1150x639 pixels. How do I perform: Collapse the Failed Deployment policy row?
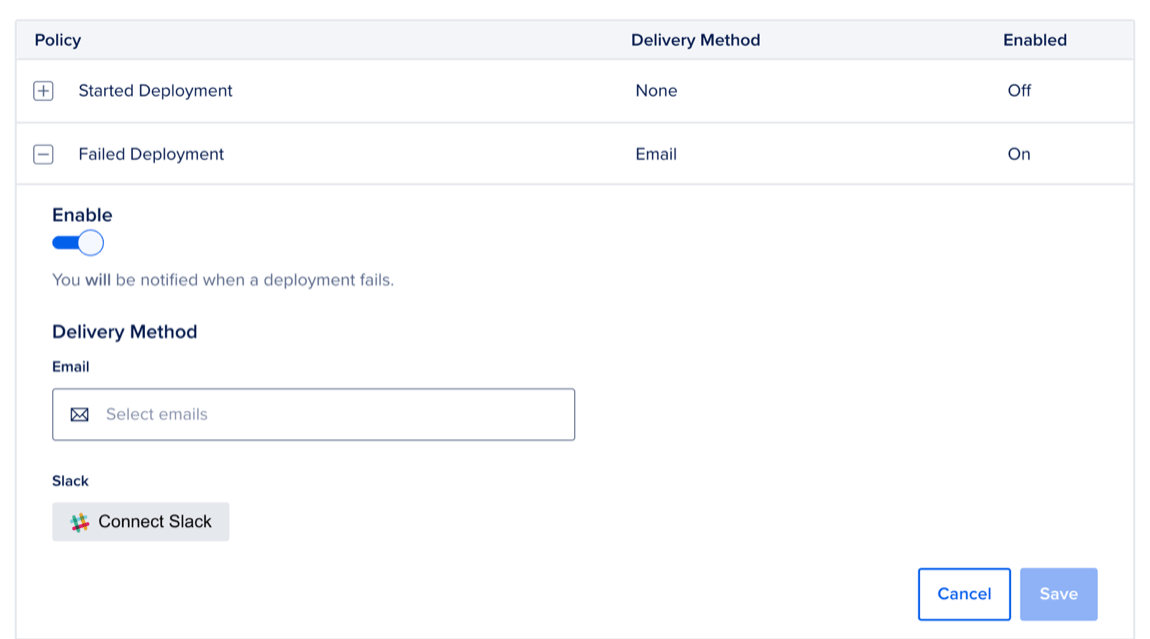pos(43,155)
